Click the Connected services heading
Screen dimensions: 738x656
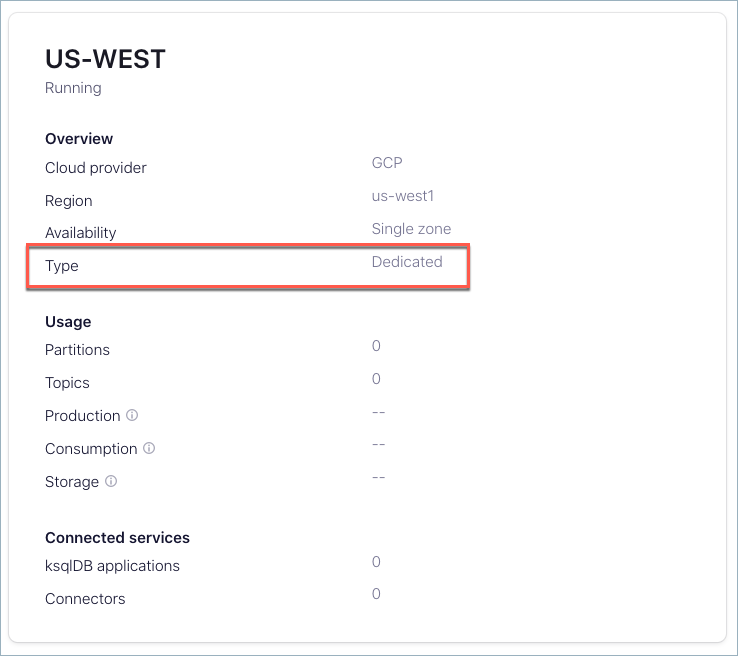[117, 538]
